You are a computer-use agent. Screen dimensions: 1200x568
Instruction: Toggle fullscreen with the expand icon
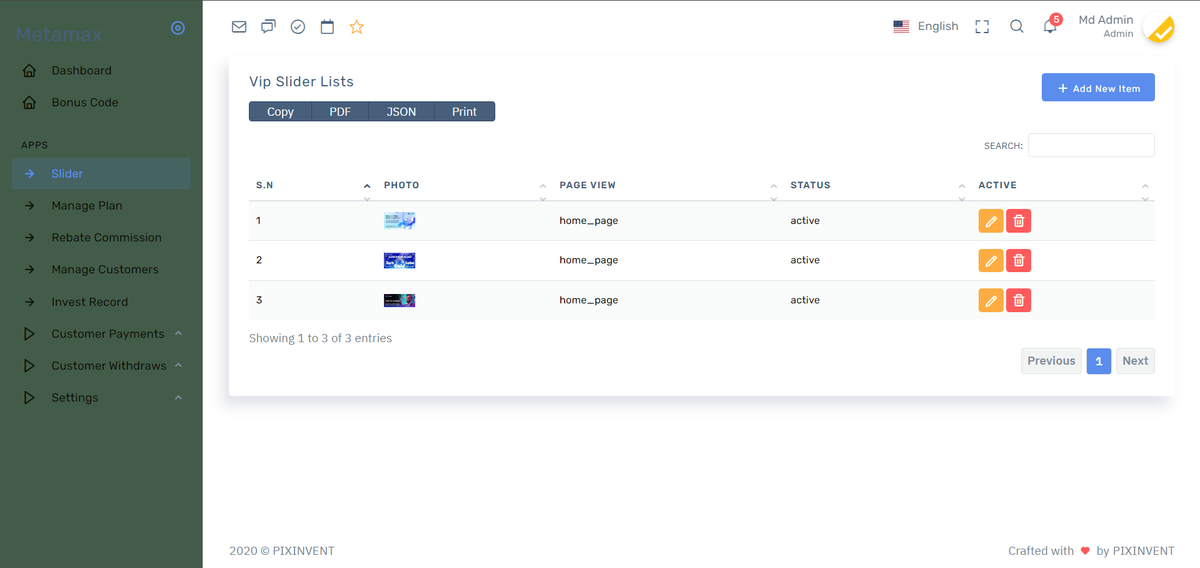pyautogui.click(x=982, y=27)
